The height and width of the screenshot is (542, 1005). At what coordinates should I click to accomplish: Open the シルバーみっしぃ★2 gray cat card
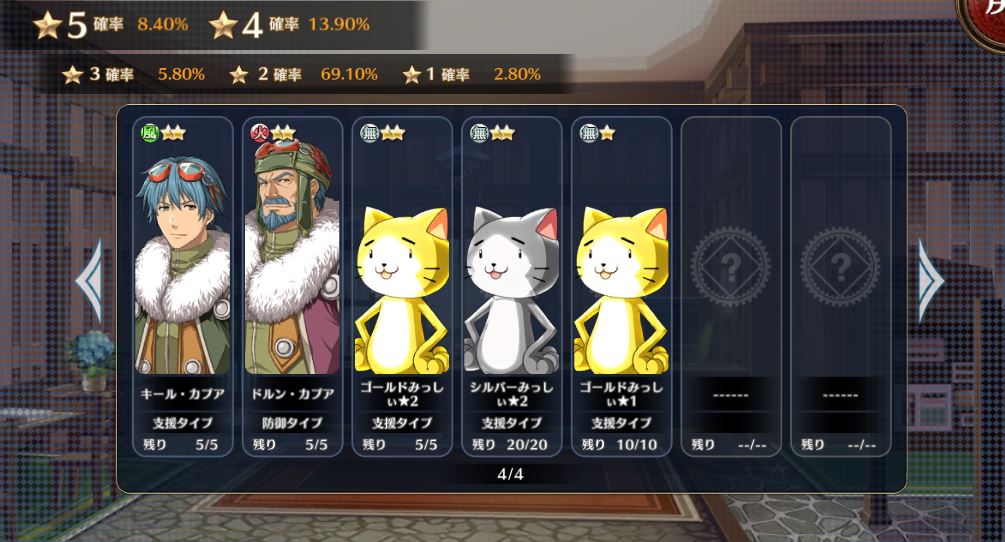tap(511, 286)
